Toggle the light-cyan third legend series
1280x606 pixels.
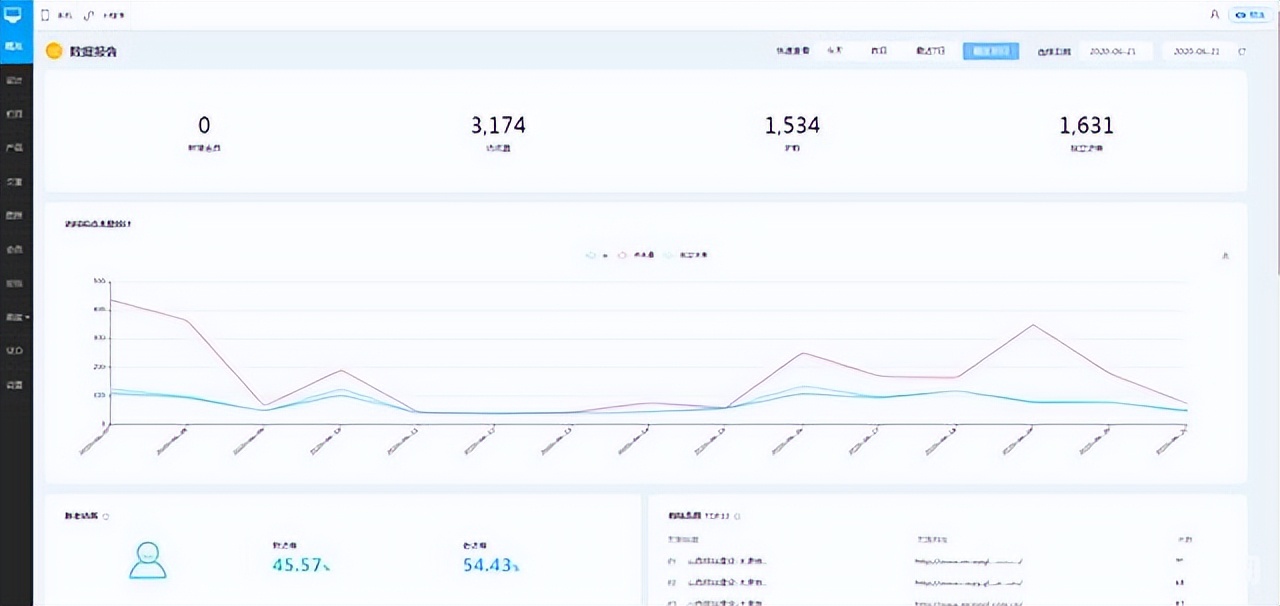coord(687,256)
